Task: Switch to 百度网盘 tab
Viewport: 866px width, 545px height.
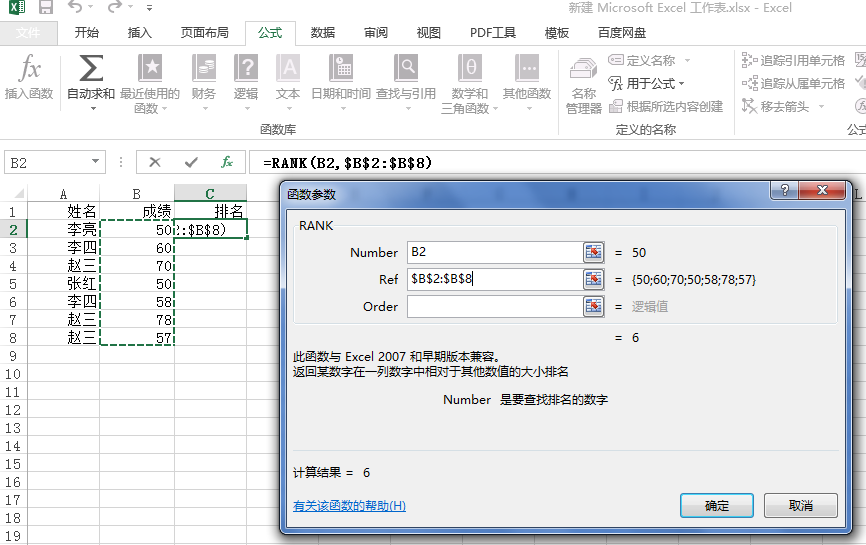Action: 622,33
